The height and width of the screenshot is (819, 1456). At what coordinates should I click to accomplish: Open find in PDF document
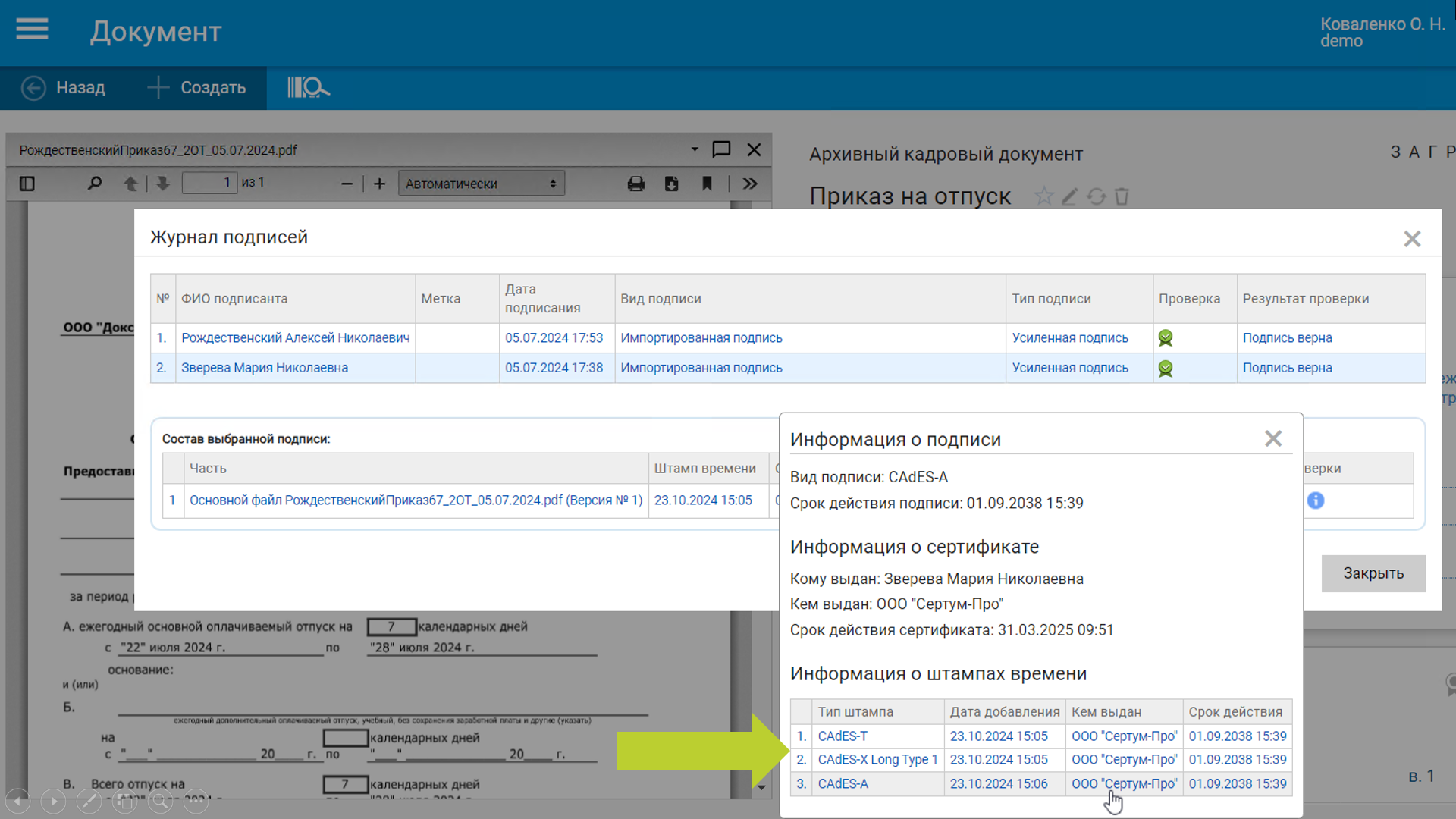coord(94,184)
